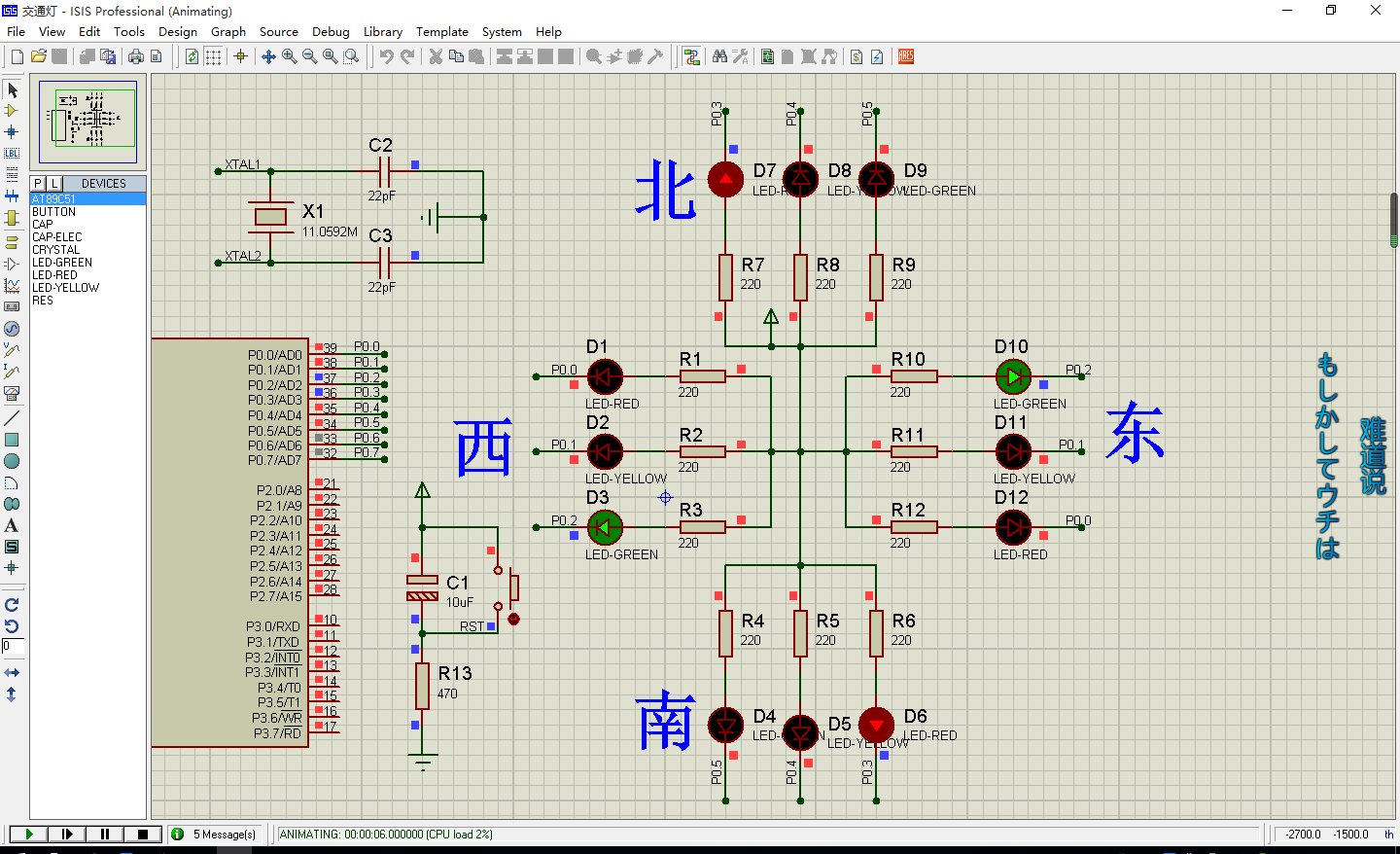Image resolution: width=1400 pixels, height=854 pixels.
Task: Toggle wire auto-router icon
Action: coord(691,56)
